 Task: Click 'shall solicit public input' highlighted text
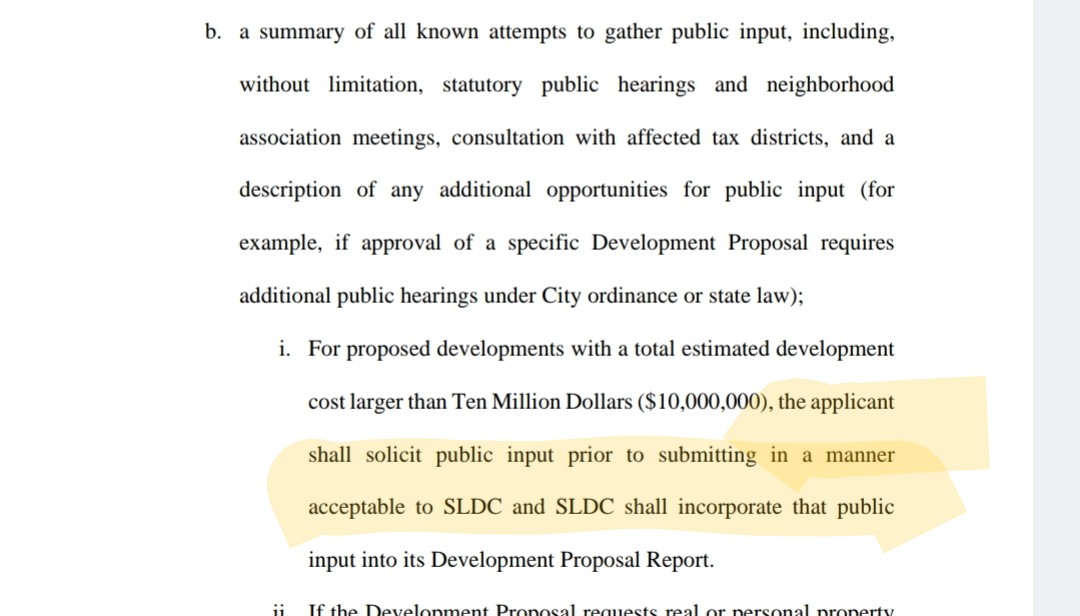tap(430, 455)
